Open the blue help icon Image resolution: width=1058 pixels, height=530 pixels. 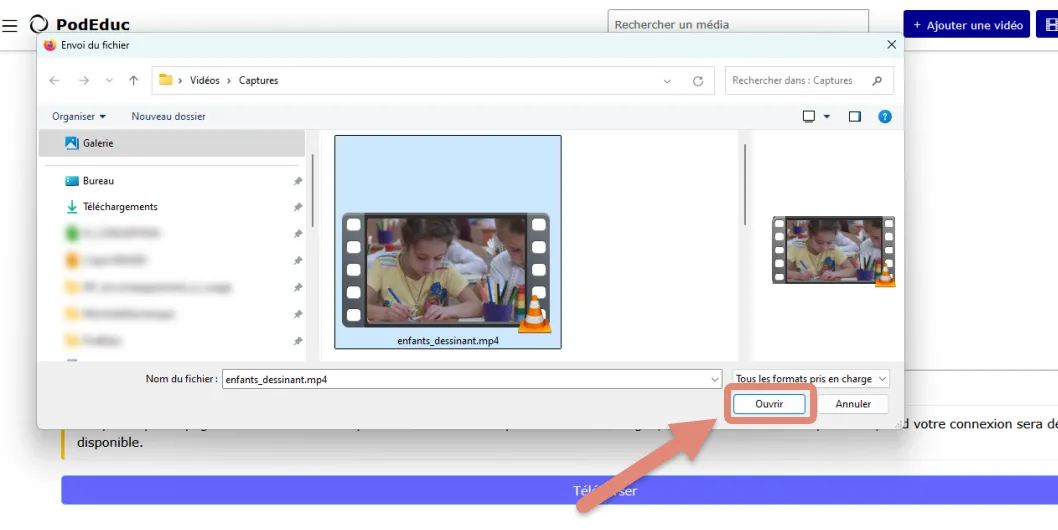click(885, 116)
